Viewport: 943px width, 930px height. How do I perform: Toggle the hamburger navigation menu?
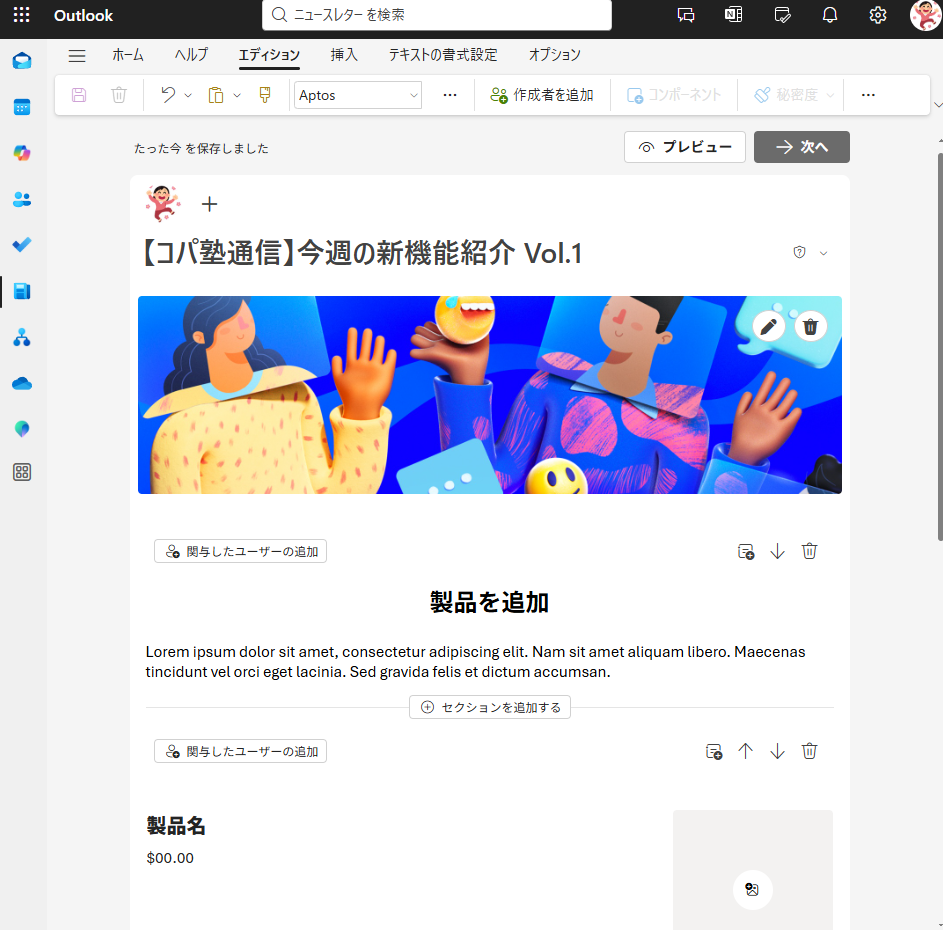pyautogui.click(x=77, y=55)
